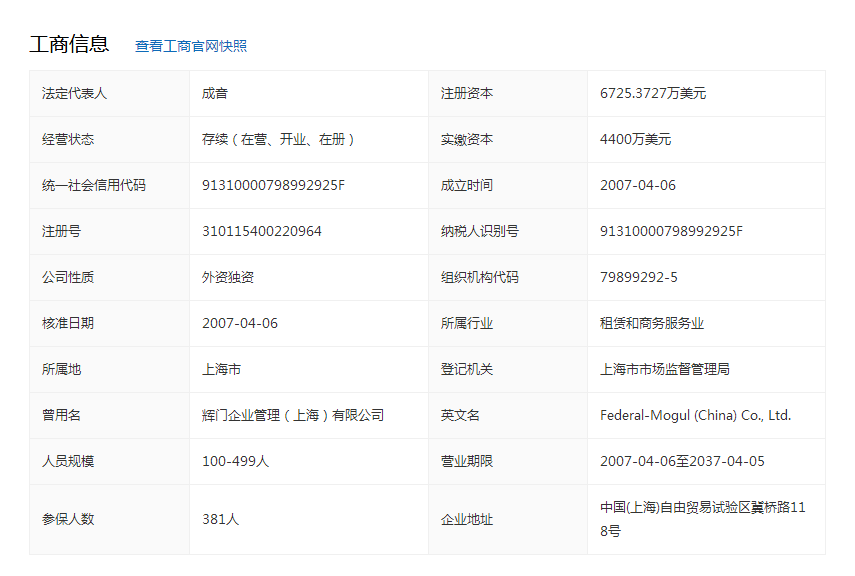
Task: Click the 所属地 label
Action: pyautogui.click(x=61, y=369)
